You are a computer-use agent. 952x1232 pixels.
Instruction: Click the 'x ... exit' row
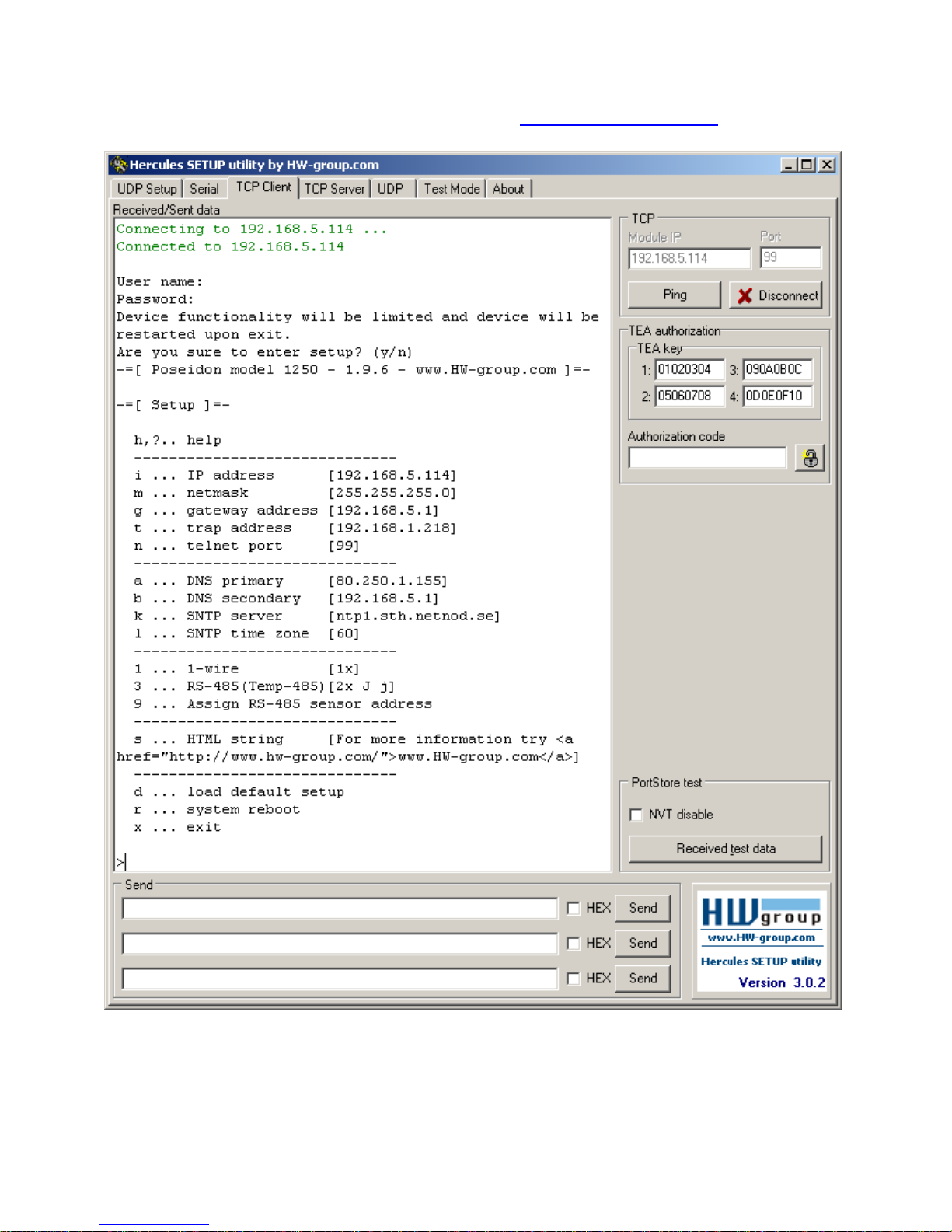(177, 827)
